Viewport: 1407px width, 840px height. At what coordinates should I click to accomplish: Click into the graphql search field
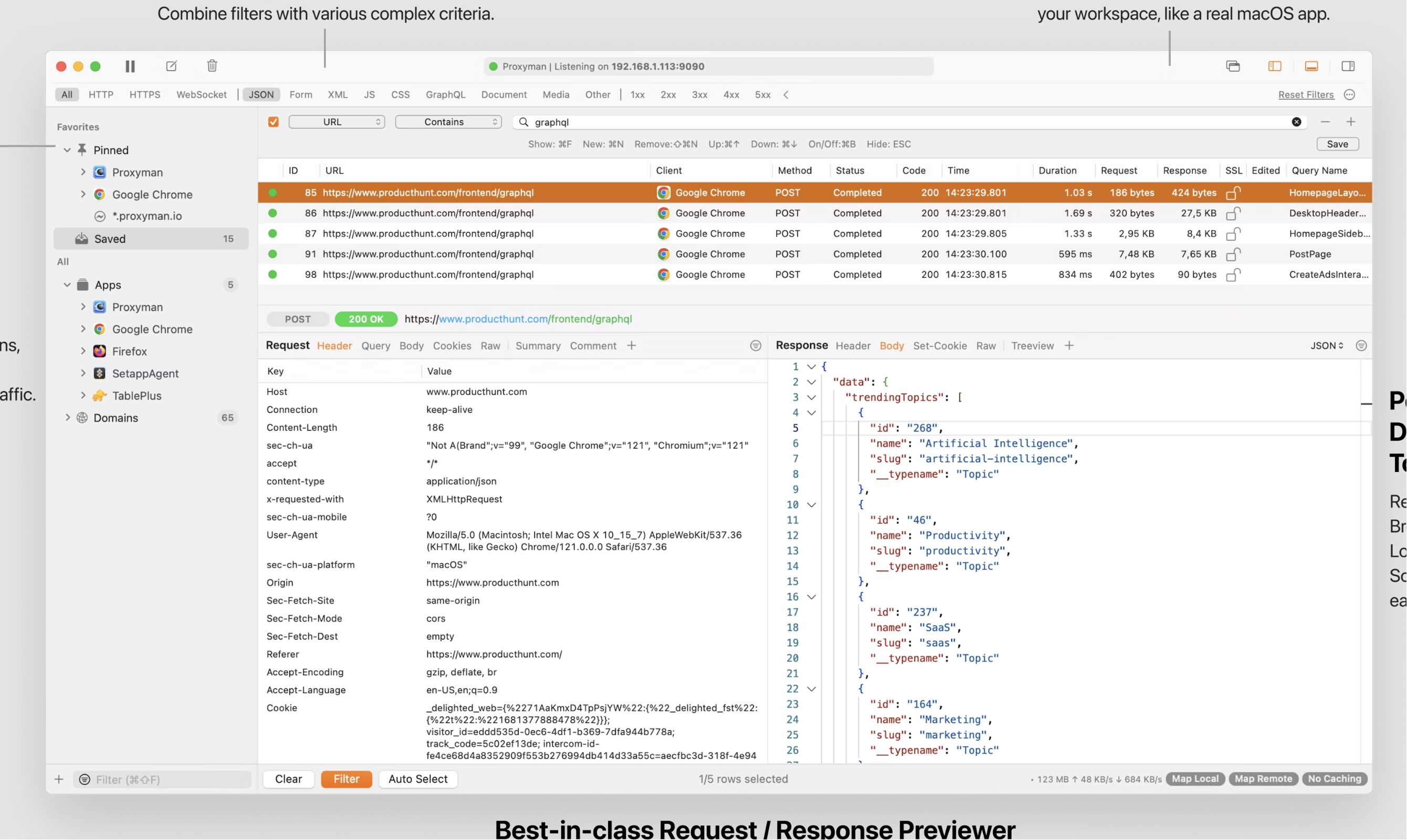click(910, 122)
